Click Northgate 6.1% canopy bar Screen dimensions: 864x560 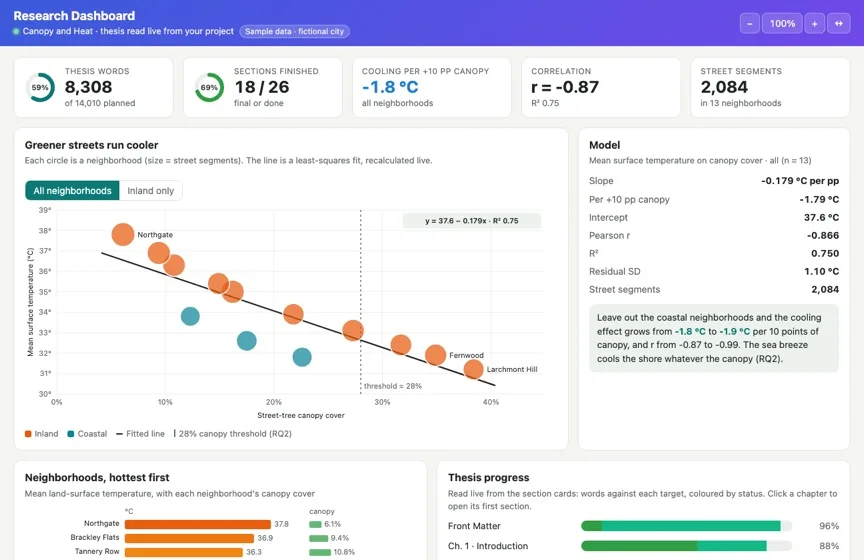click(315, 524)
